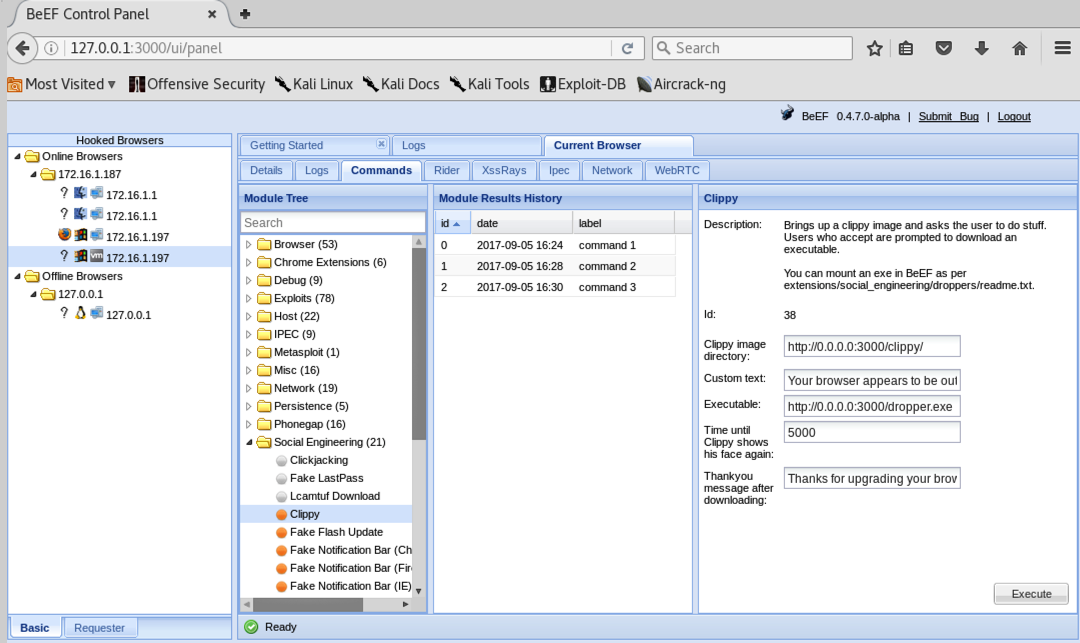Close the Getting Started tab
Image resolution: width=1080 pixels, height=643 pixels.
pos(380,144)
